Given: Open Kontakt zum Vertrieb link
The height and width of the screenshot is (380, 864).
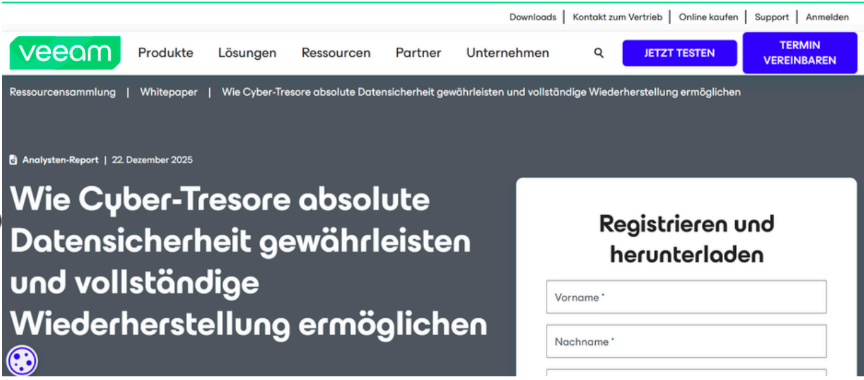Looking at the screenshot, I should tap(617, 17).
